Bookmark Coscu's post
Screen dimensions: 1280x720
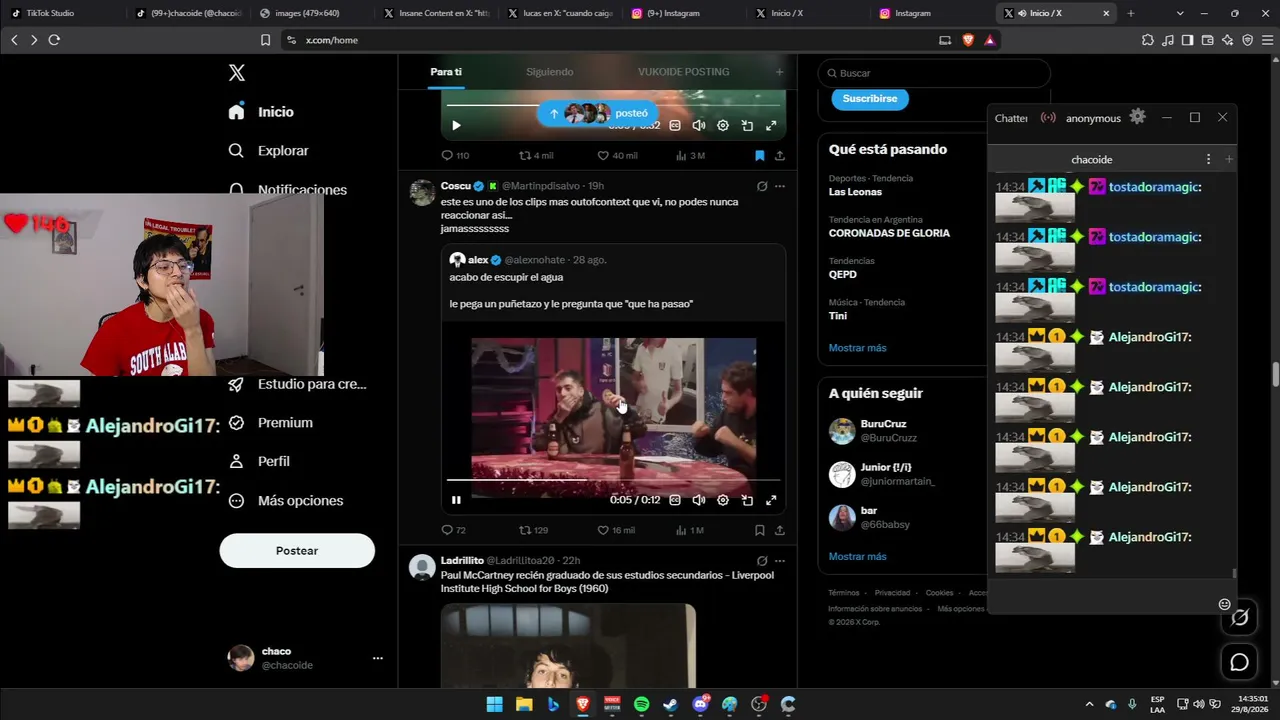point(759,530)
